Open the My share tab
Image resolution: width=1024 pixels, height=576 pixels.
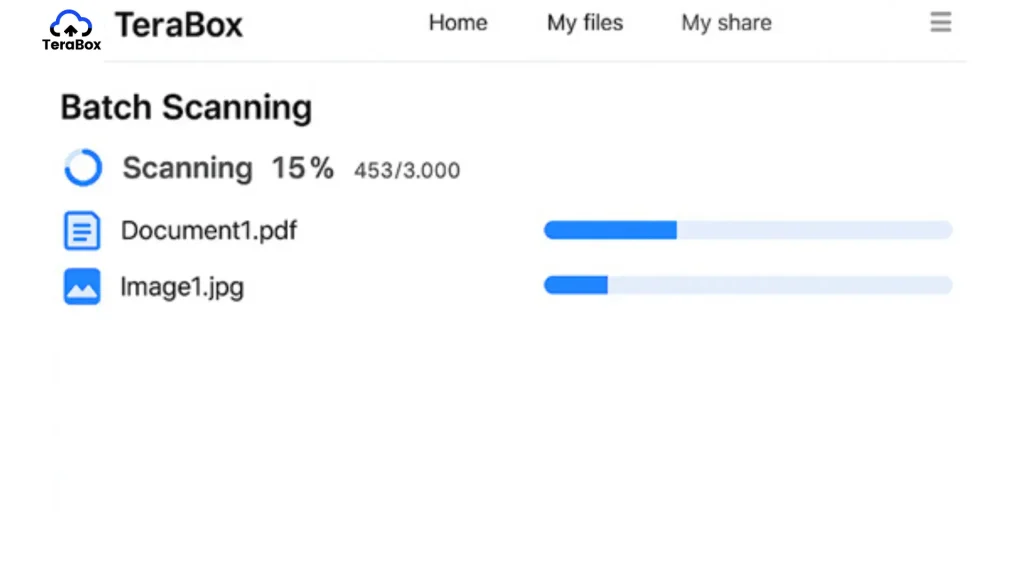(x=726, y=23)
